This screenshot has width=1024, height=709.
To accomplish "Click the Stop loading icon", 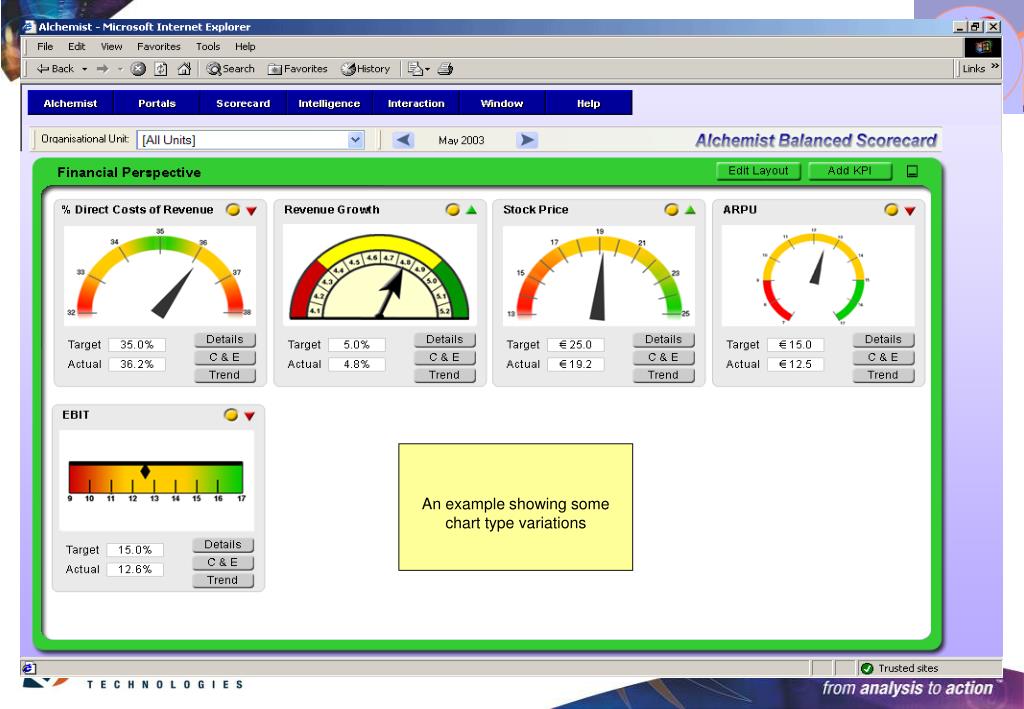I will click(x=138, y=69).
